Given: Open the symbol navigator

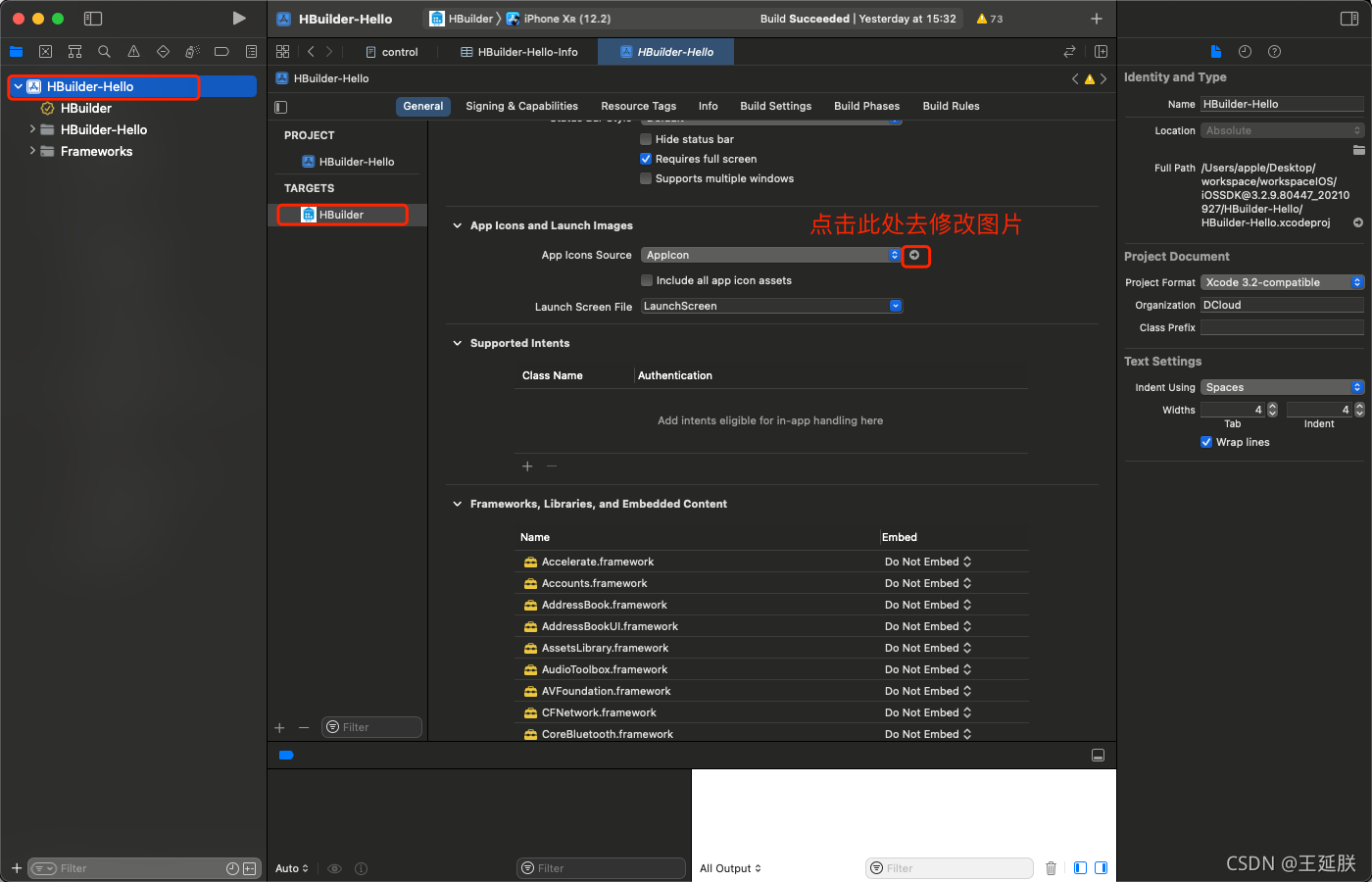Looking at the screenshot, I should click(x=74, y=52).
